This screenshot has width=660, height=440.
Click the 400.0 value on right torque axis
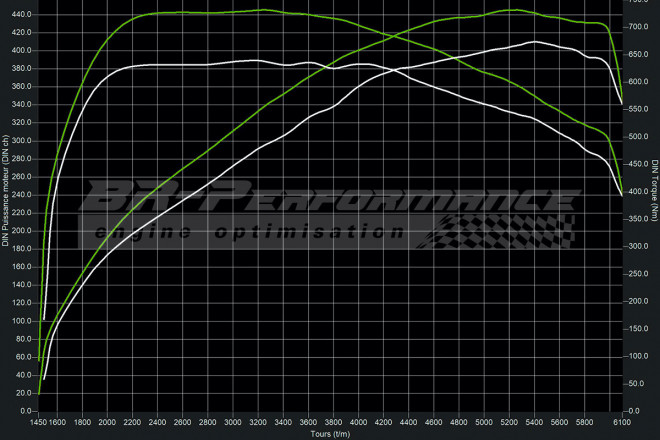pyautogui.click(x=636, y=192)
